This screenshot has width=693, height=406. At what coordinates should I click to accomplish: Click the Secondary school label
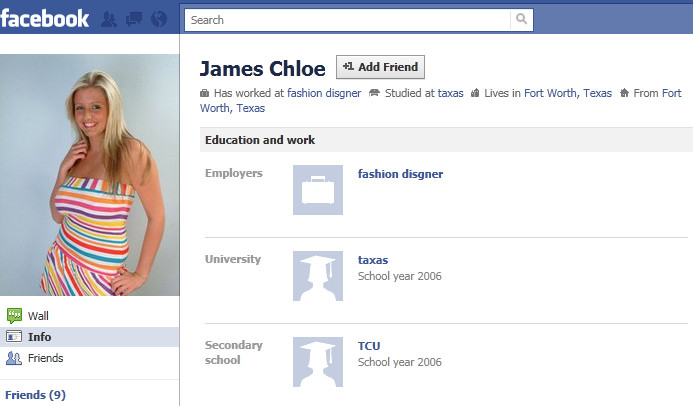[234, 353]
